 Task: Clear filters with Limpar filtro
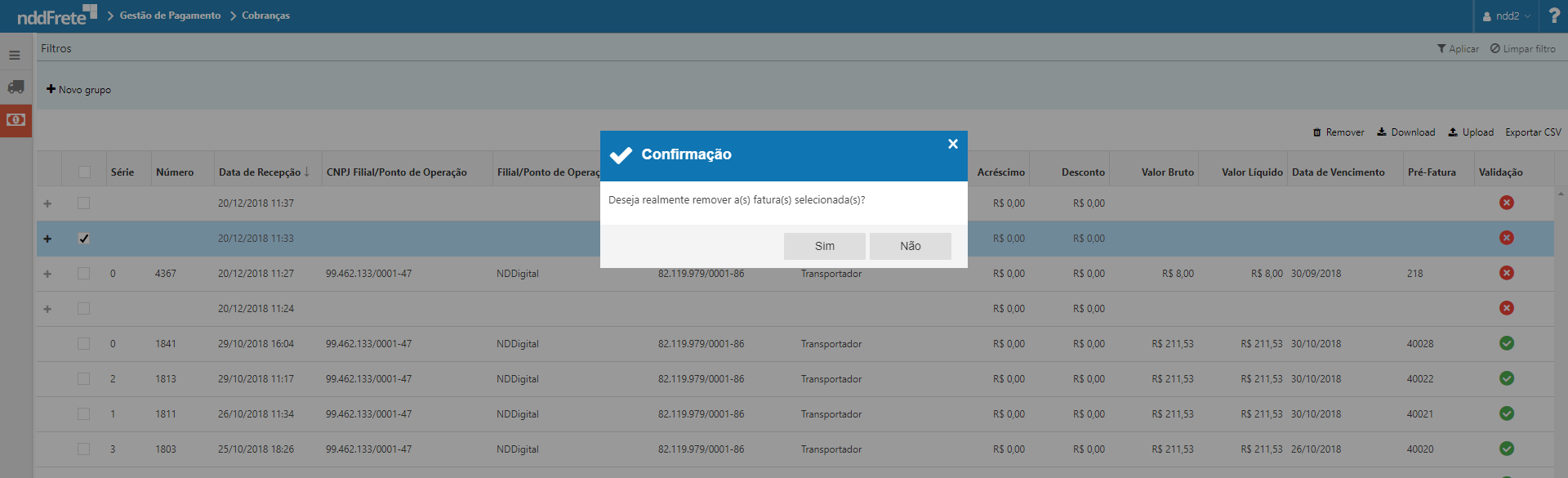tap(1522, 49)
